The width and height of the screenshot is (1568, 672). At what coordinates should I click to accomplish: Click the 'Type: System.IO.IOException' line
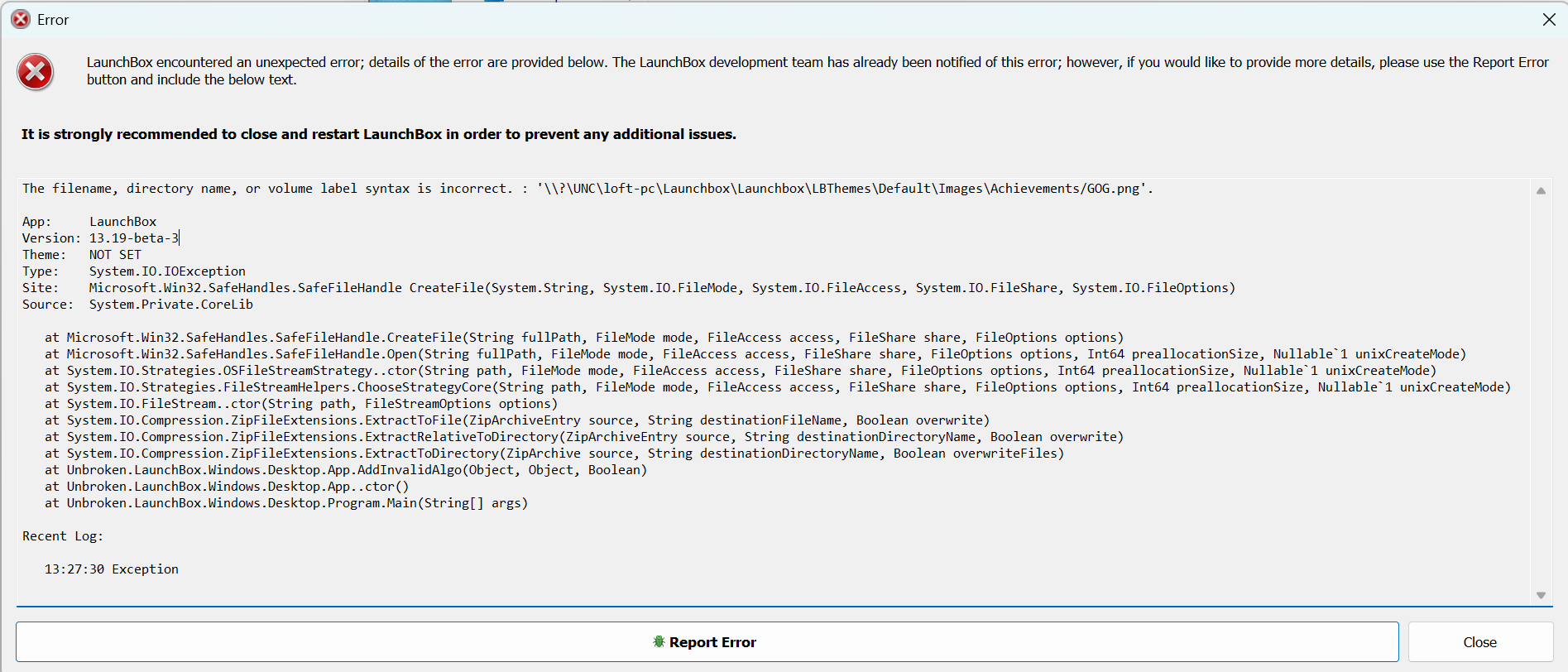pos(134,271)
